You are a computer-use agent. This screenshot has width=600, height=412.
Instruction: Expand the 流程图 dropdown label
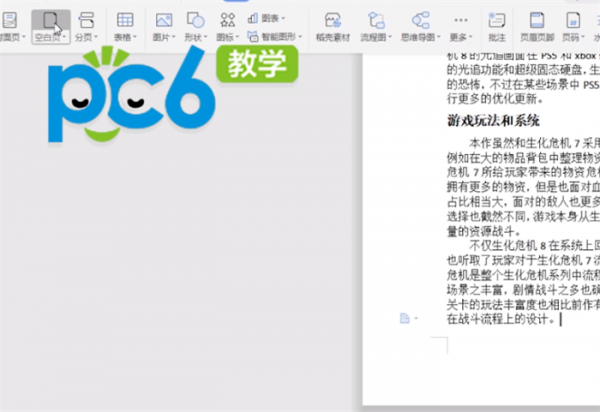pyautogui.click(x=376, y=37)
